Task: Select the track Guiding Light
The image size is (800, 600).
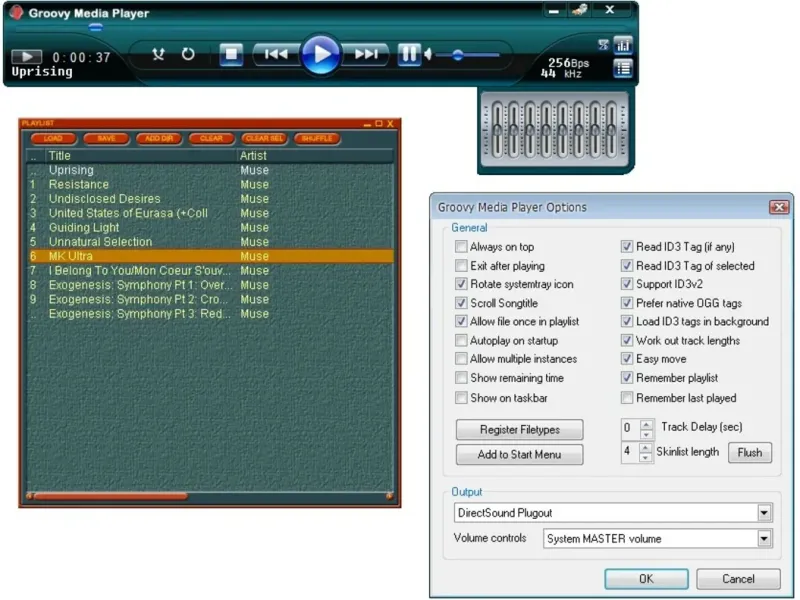Action: [x=210, y=228]
